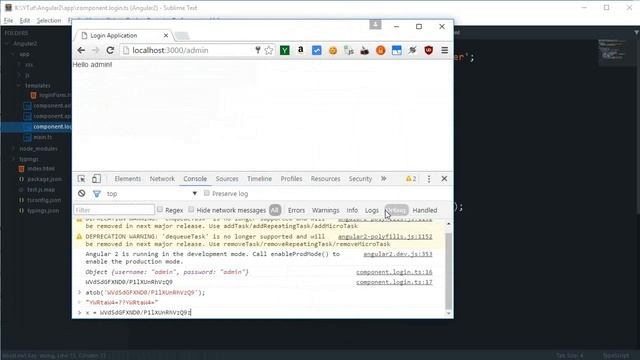This screenshot has height=360, width=640.
Task: Switch to the Timeline tab
Action: click(259, 179)
